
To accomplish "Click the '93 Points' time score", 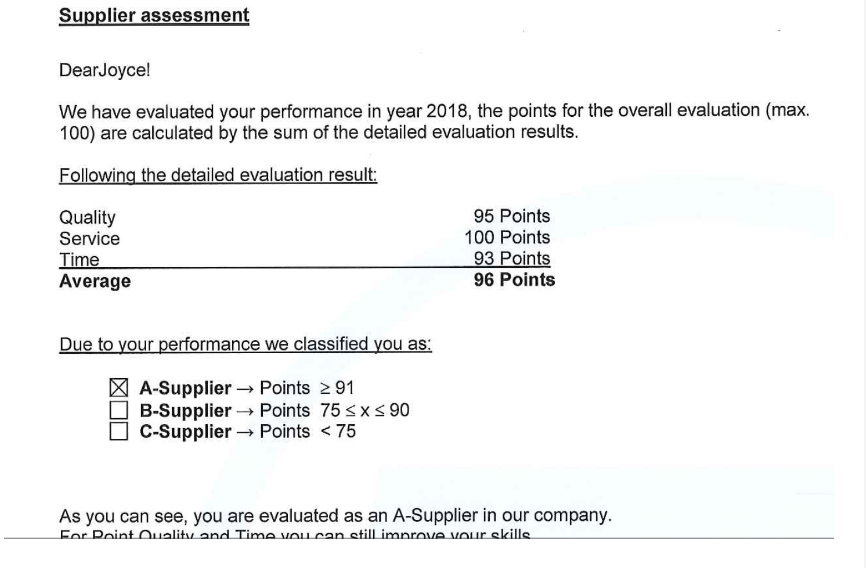I will point(511,259).
